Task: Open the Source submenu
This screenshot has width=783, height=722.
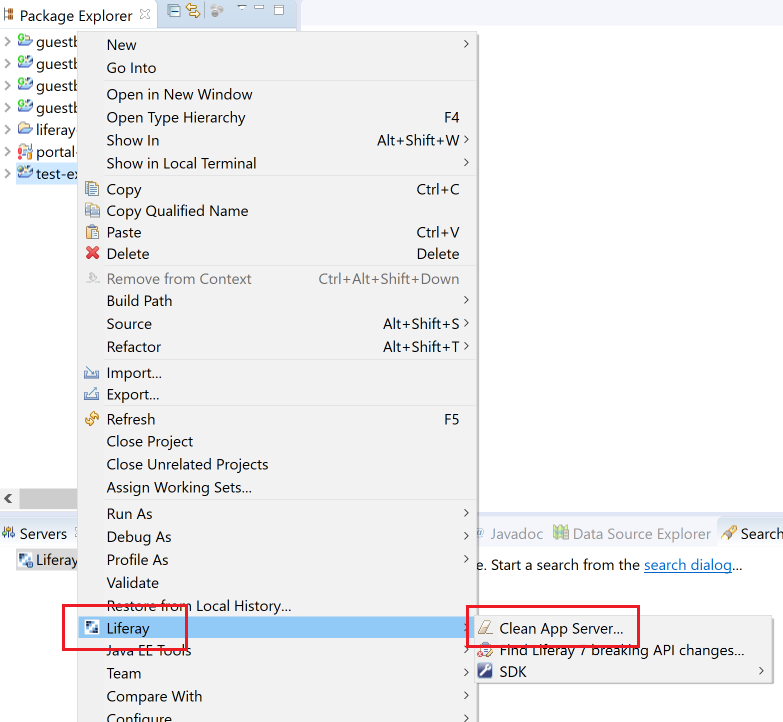Action: point(277,324)
